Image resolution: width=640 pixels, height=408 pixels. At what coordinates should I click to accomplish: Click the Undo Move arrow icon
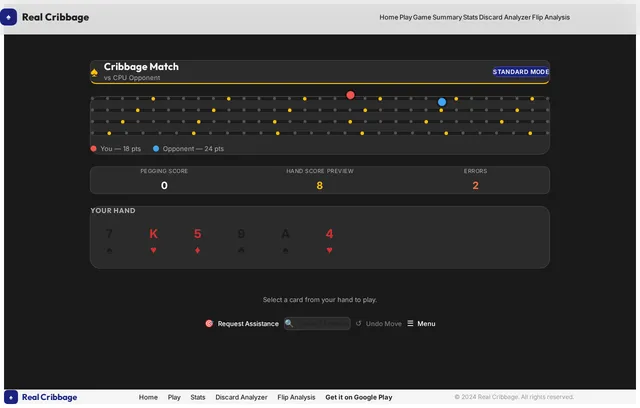(358, 324)
